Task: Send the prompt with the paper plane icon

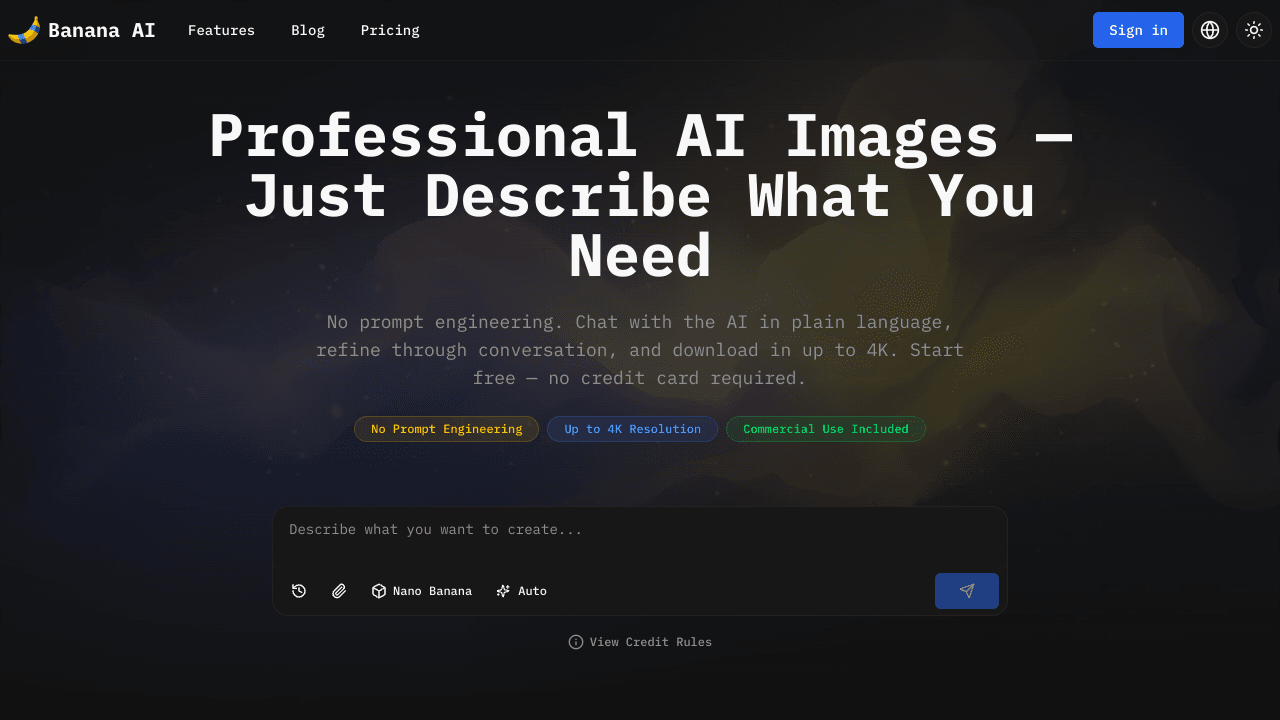Action: coord(966,591)
